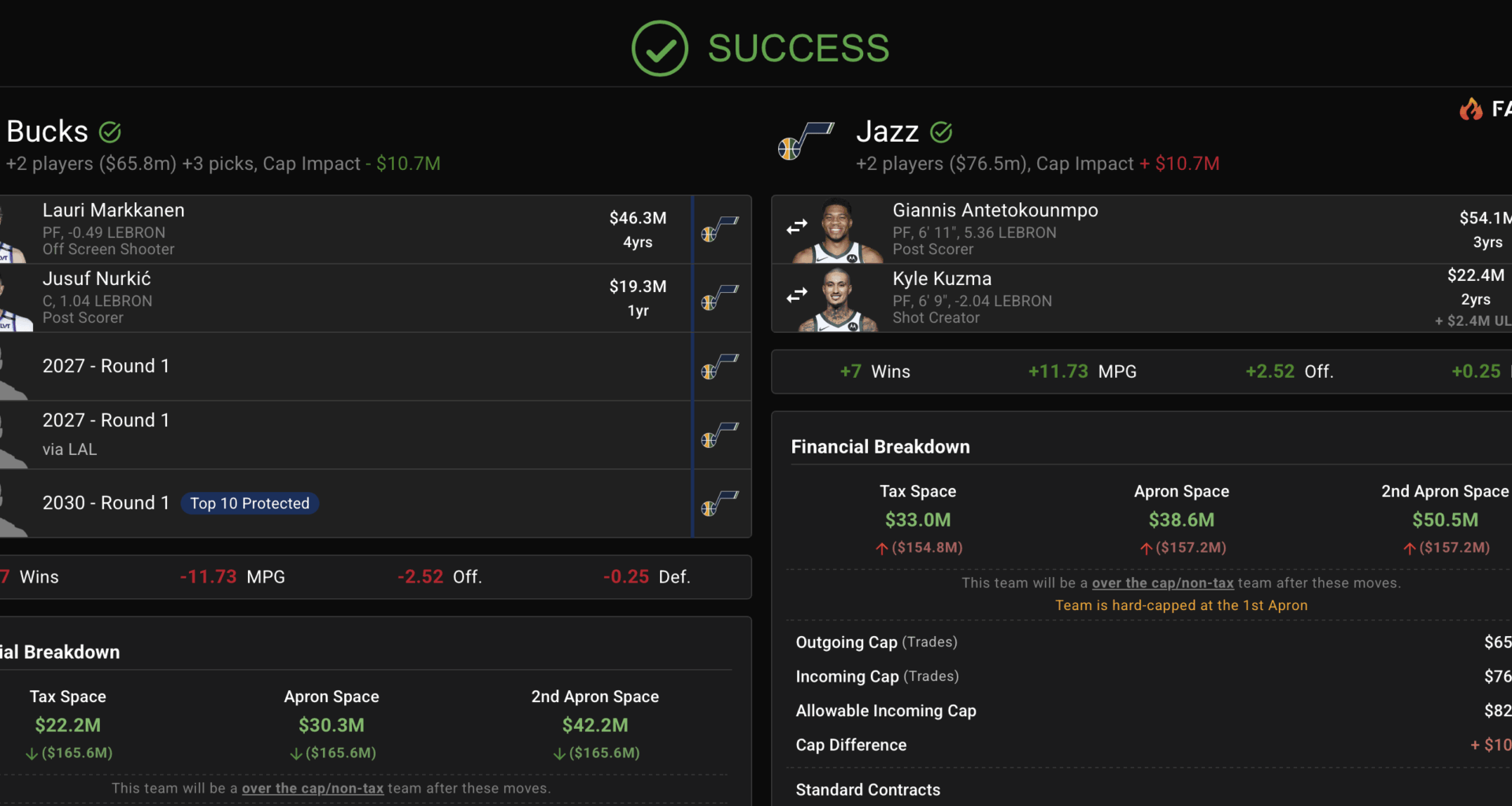Click the green SUCCESS checkmark circle
This screenshot has height=806, width=1512.
coord(660,48)
